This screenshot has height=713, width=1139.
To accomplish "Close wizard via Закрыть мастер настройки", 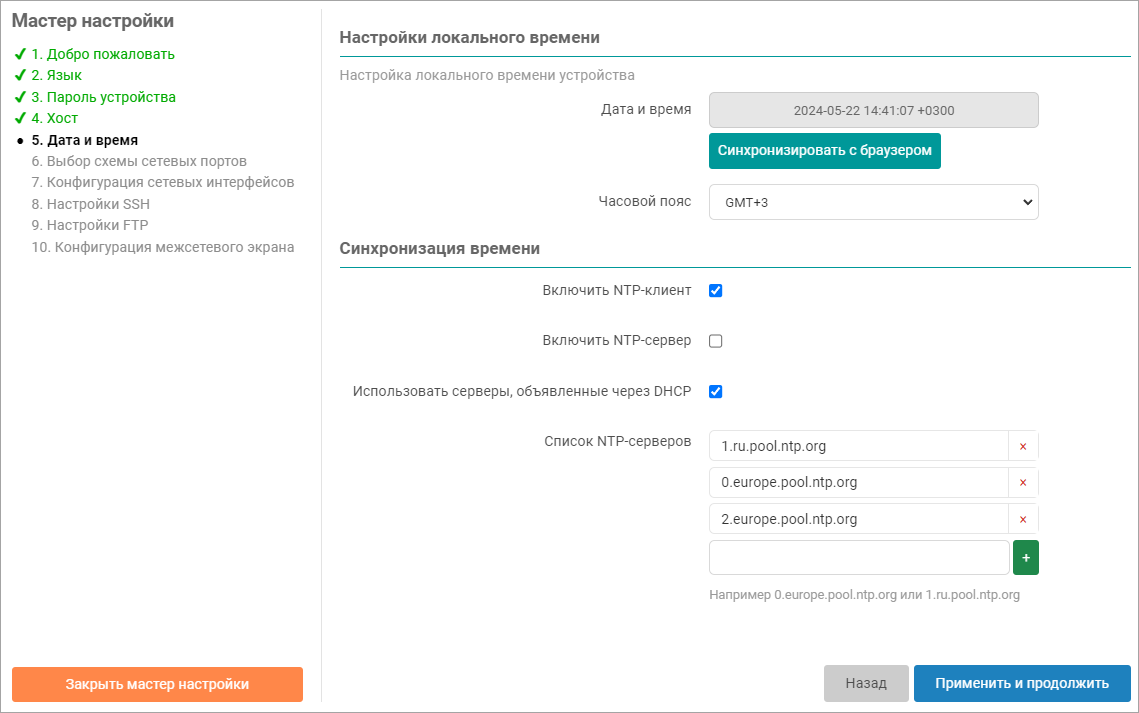I will (157, 684).
